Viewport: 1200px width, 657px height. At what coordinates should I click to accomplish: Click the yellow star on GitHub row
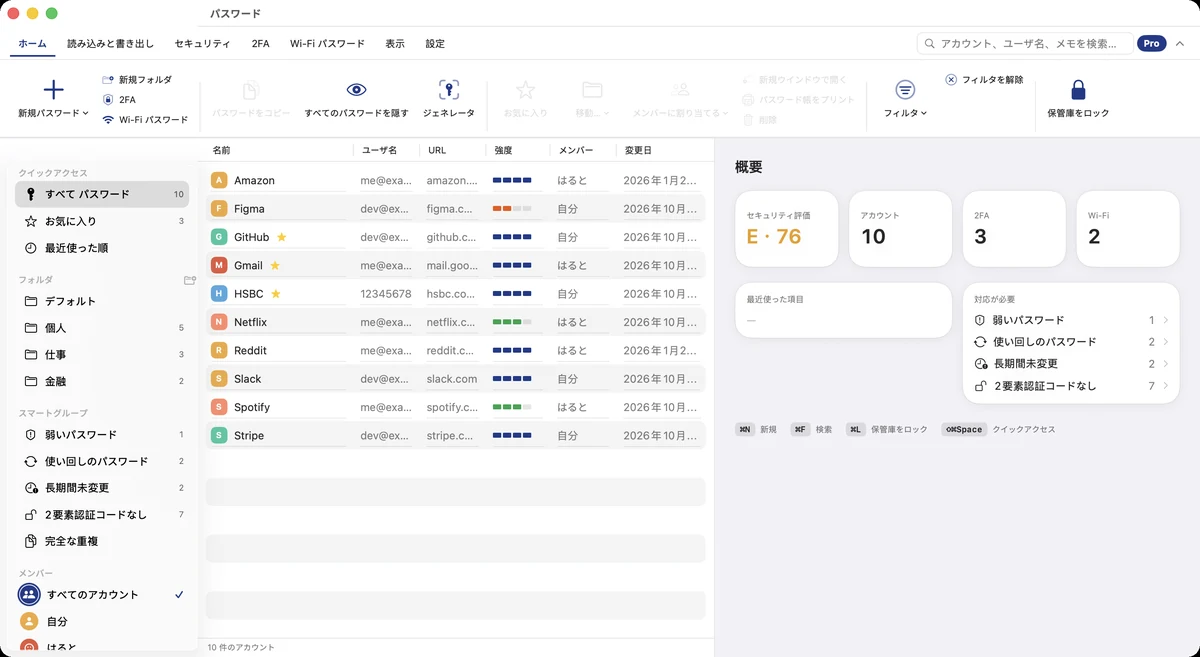(x=282, y=237)
